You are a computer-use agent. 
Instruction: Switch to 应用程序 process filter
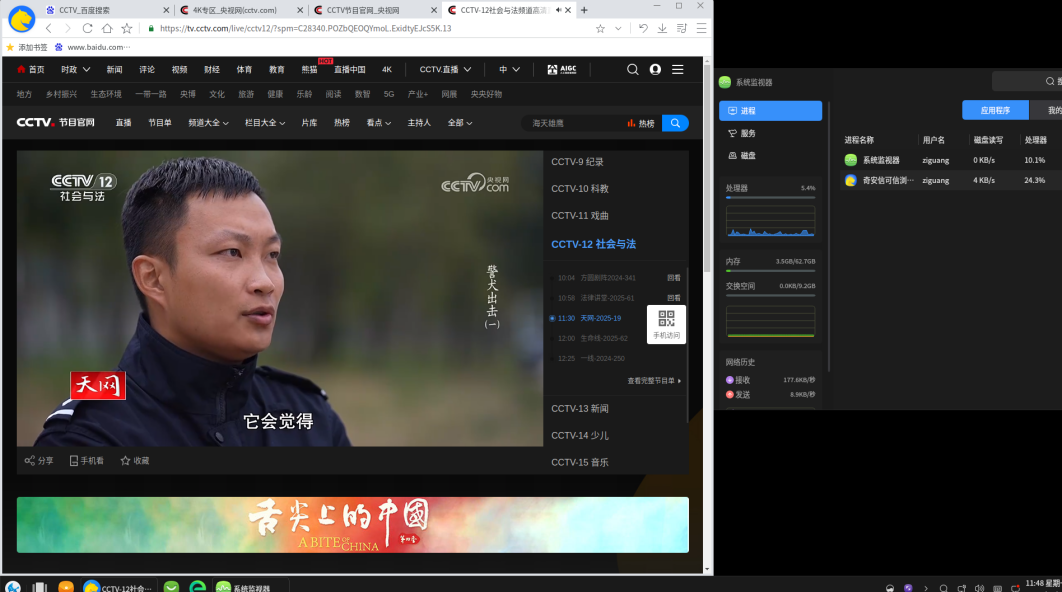(x=994, y=110)
